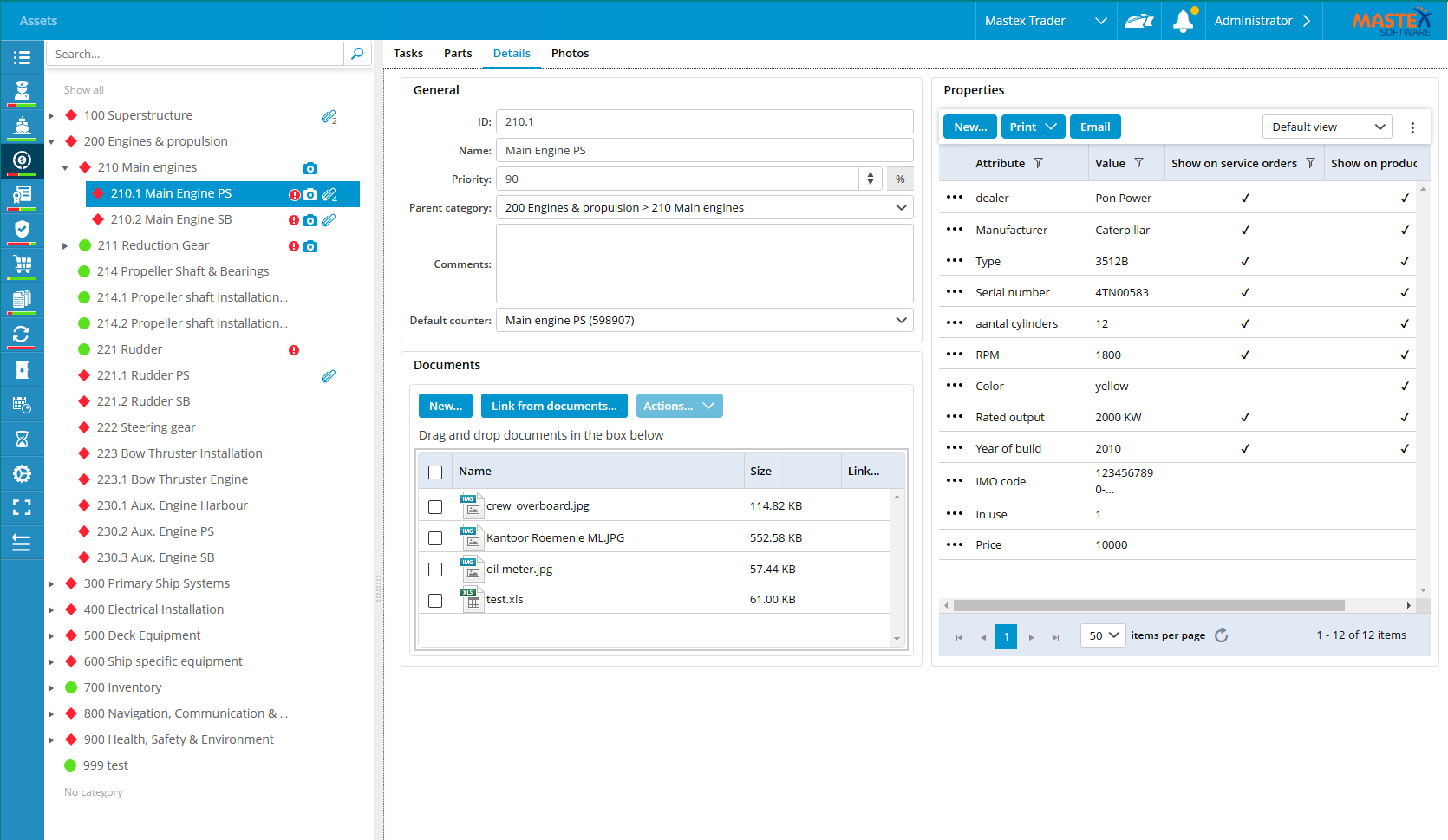Click the camera icon on 210 Main engines
This screenshot has height=840, width=1448.
coord(310,168)
